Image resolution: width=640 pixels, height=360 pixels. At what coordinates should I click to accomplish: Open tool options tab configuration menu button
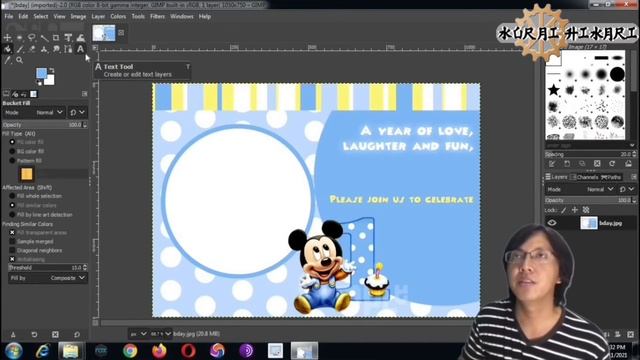pos(84,94)
